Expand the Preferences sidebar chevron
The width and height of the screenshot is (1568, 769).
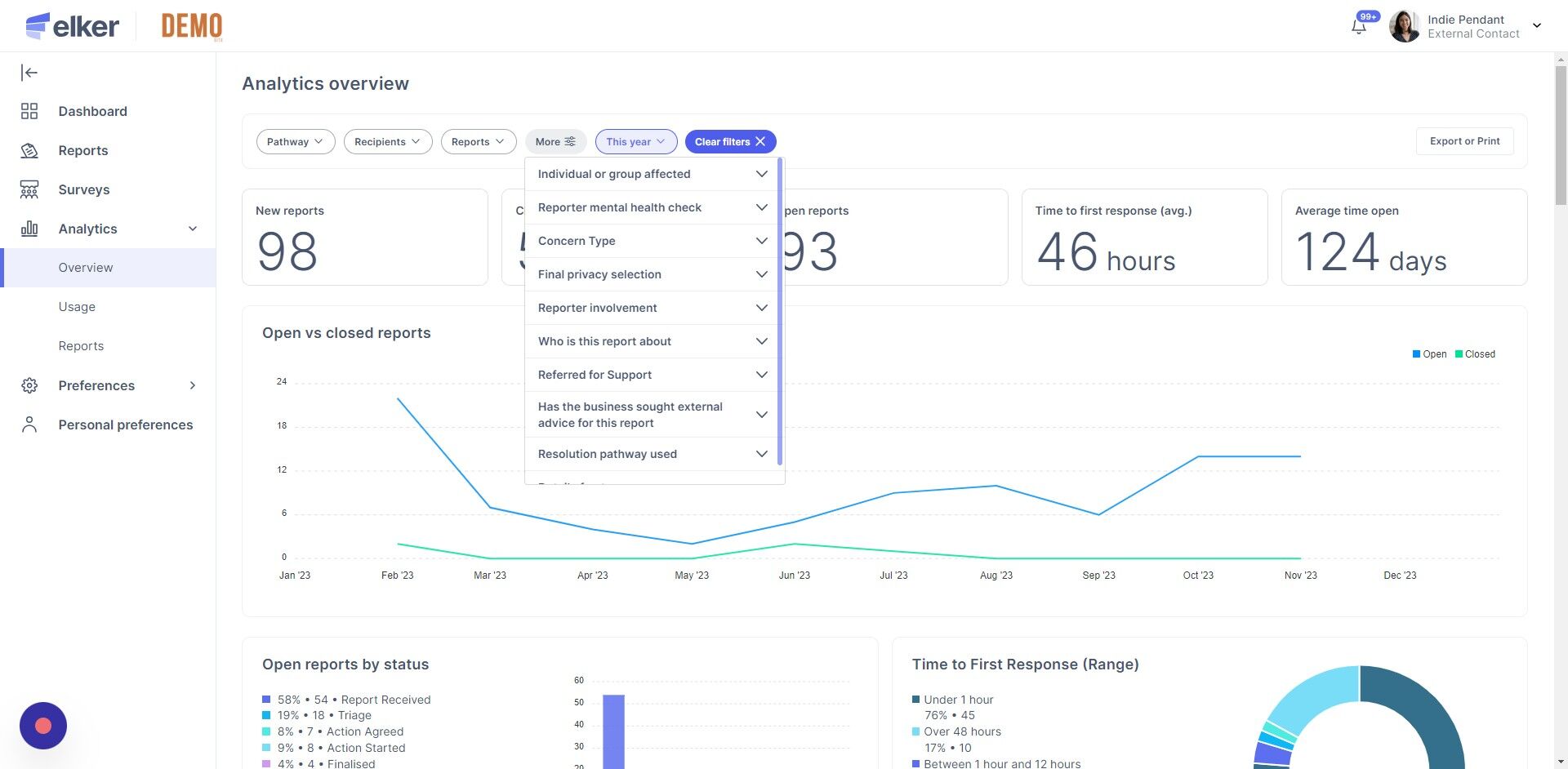[193, 385]
